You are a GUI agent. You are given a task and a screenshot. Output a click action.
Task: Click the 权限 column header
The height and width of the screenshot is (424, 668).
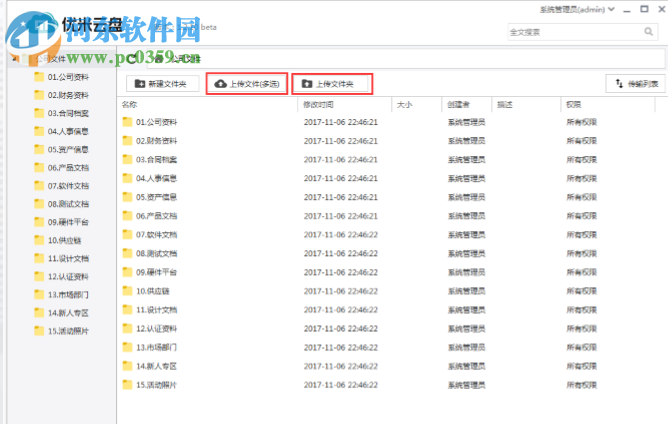pos(573,104)
